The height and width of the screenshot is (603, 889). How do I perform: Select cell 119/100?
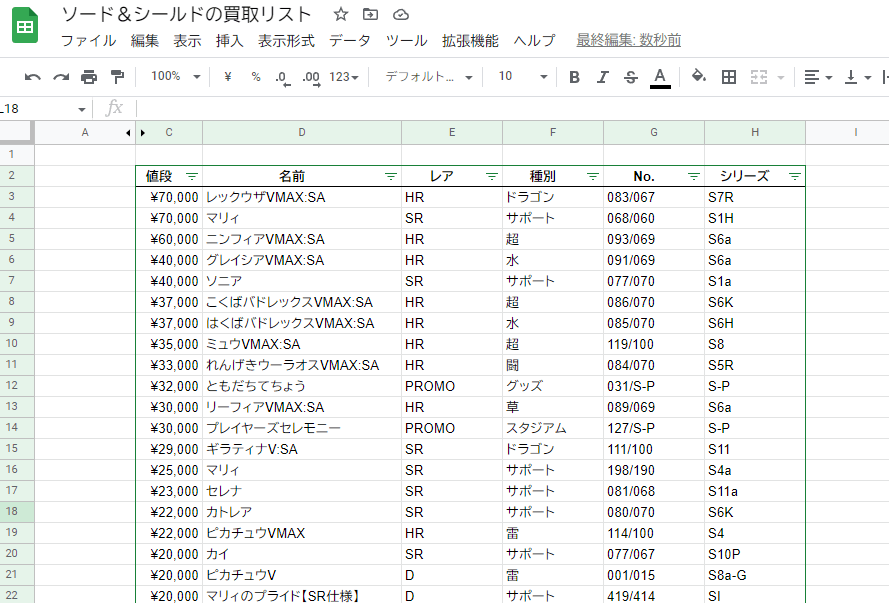point(654,344)
